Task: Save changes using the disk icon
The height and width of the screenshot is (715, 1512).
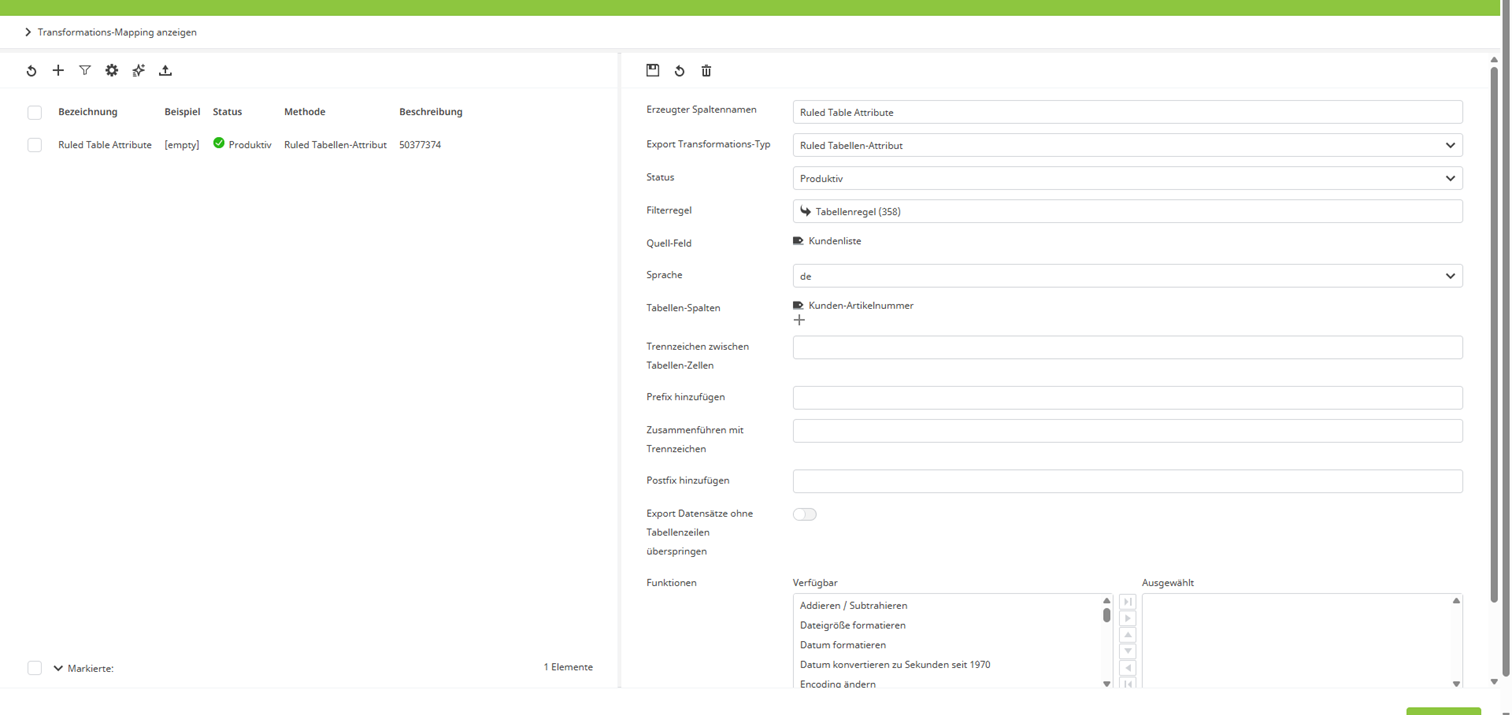Action: point(652,70)
